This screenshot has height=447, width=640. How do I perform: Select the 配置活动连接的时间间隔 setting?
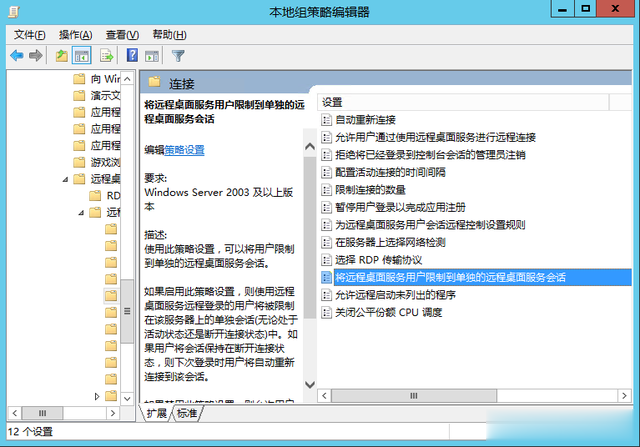point(390,172)
